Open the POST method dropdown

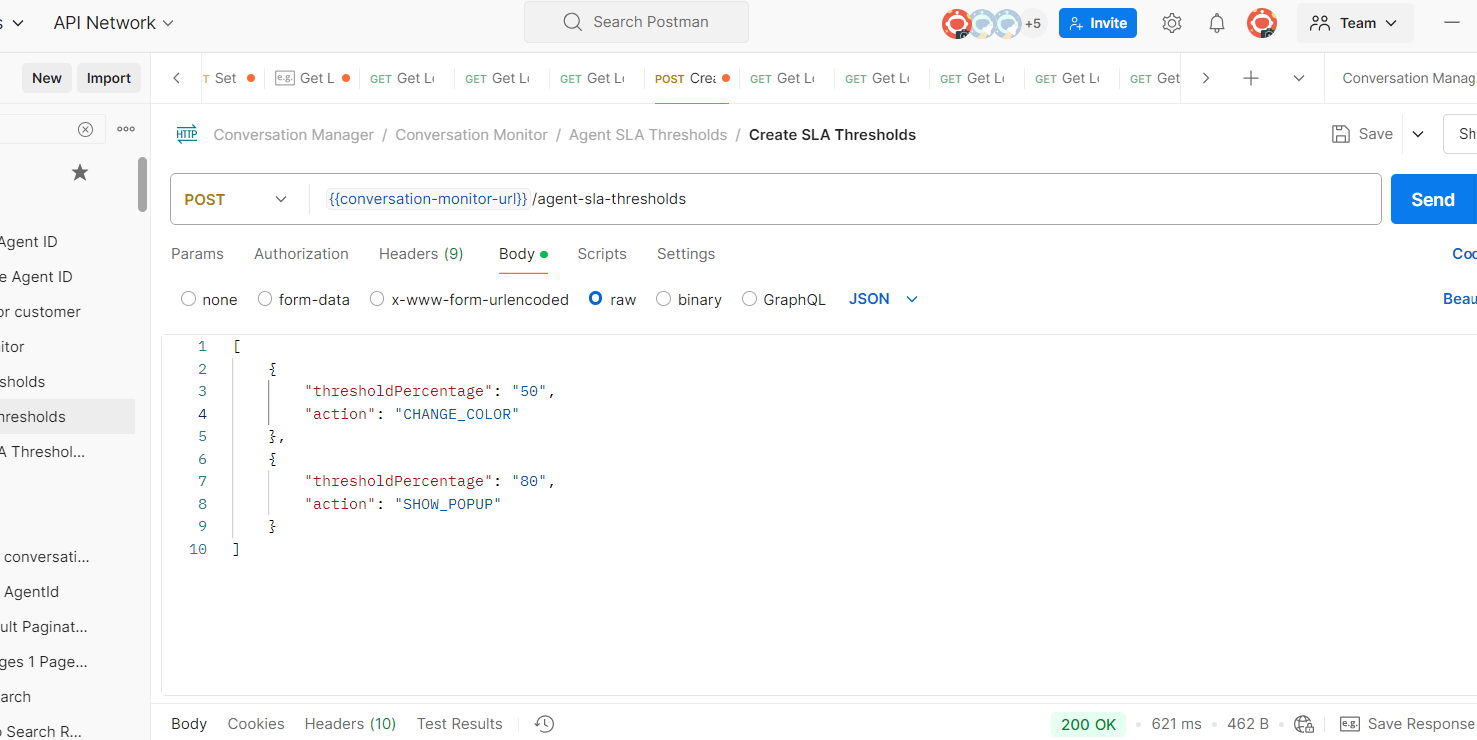(x=237, y=200)
